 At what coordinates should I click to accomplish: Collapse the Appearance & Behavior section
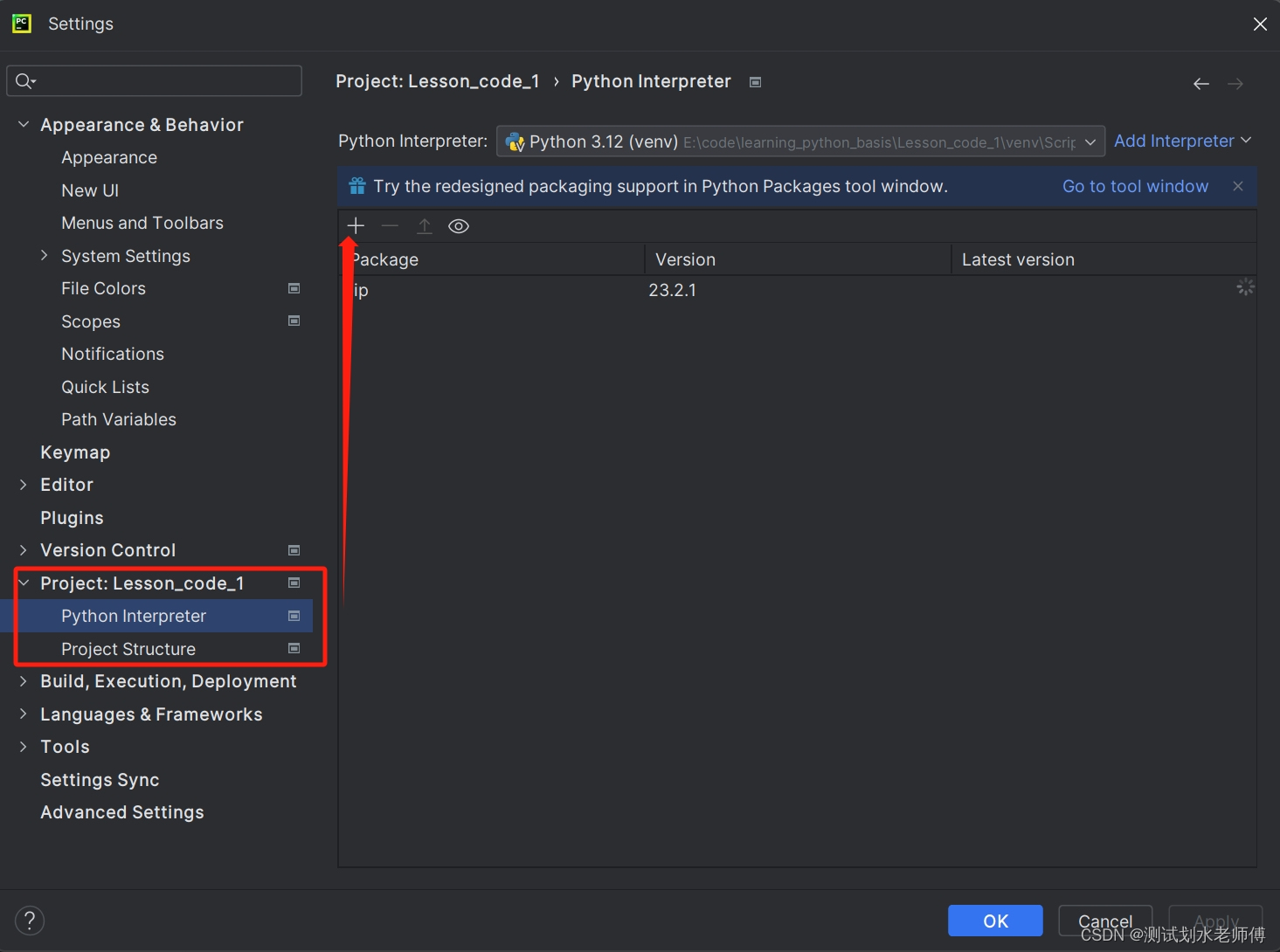click(x=24, y=125)
